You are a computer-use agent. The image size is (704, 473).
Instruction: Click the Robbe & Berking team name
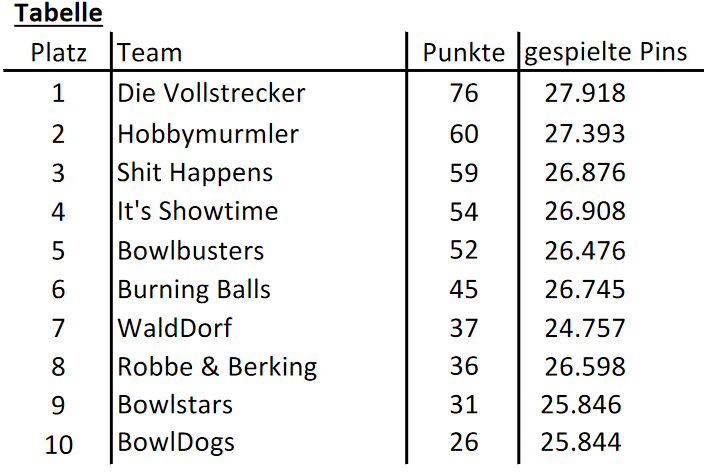217,367
